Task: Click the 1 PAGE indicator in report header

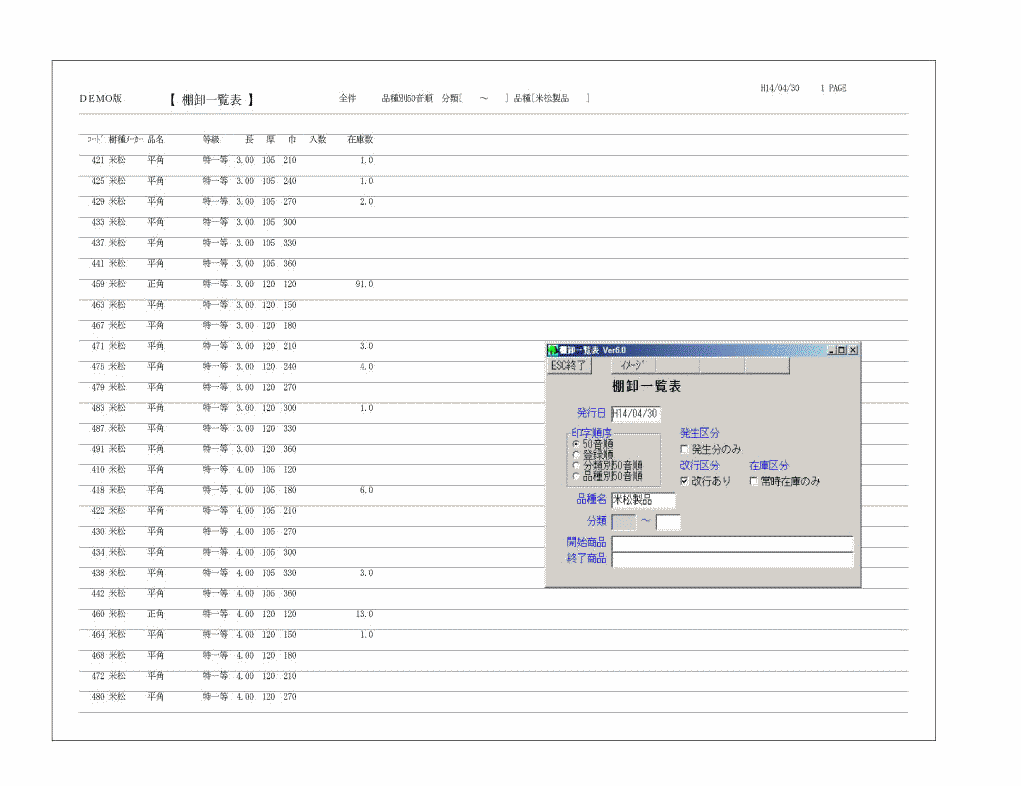Action: [833, 88]
